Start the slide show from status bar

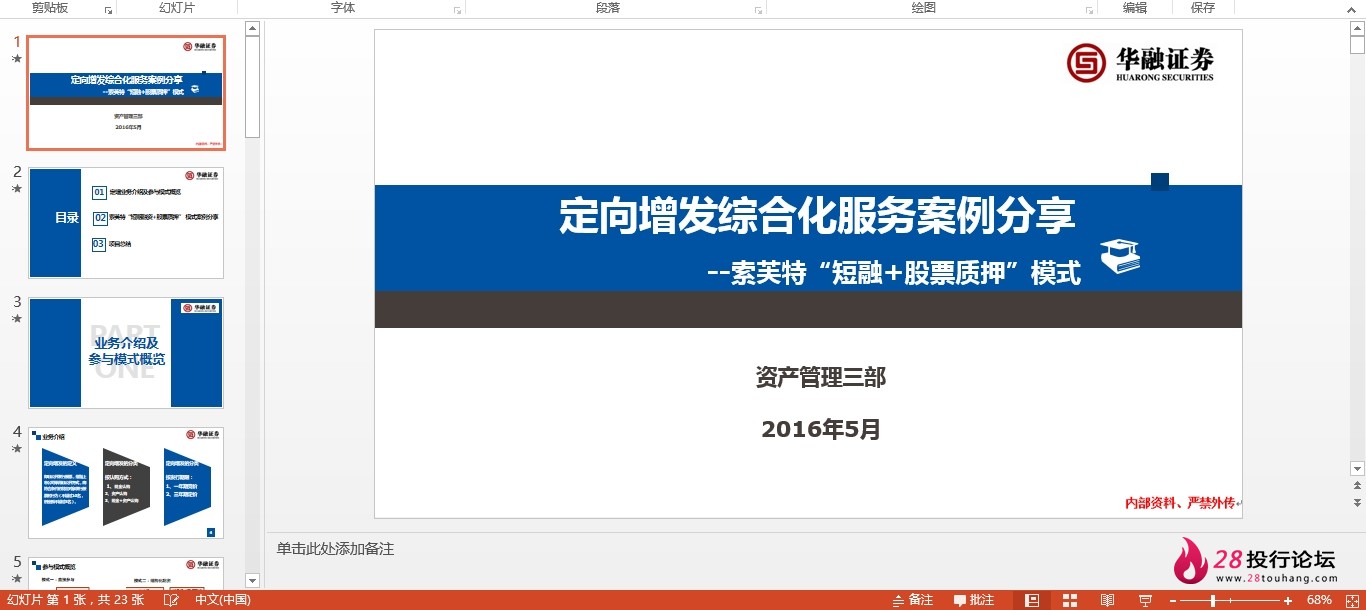pos(1144,600)
